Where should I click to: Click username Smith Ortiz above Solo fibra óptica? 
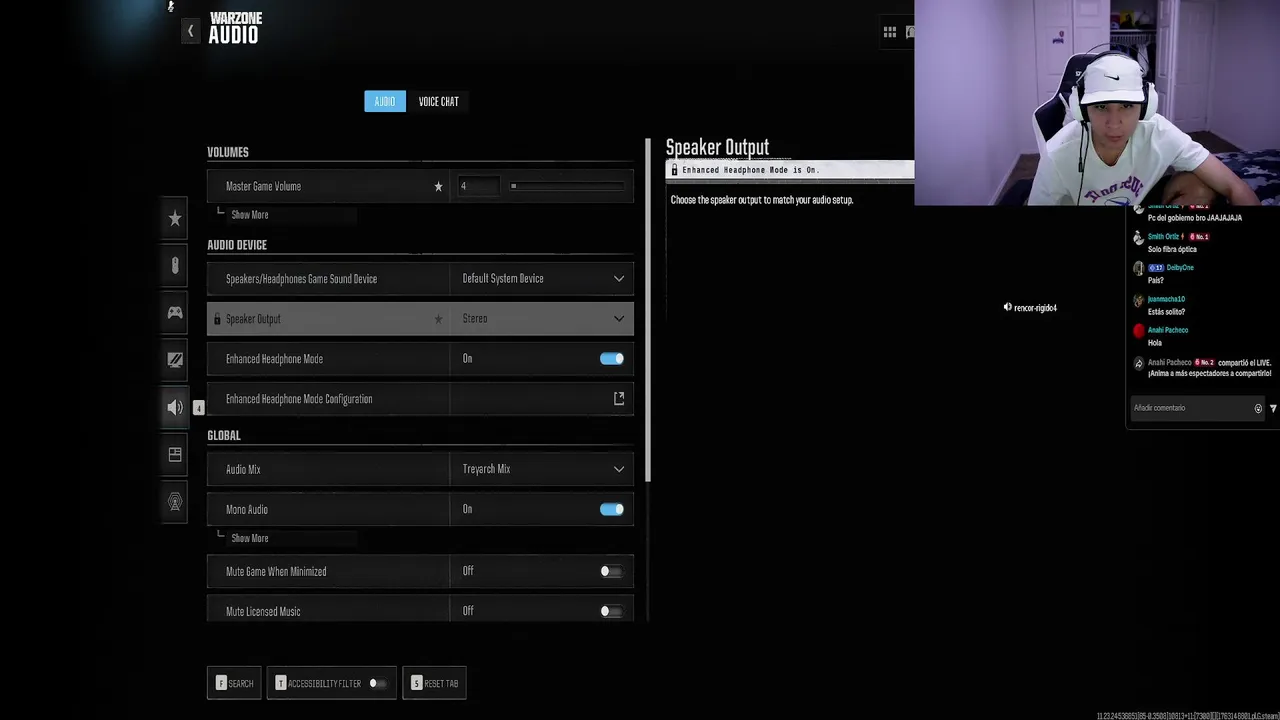pos(1163,237)
